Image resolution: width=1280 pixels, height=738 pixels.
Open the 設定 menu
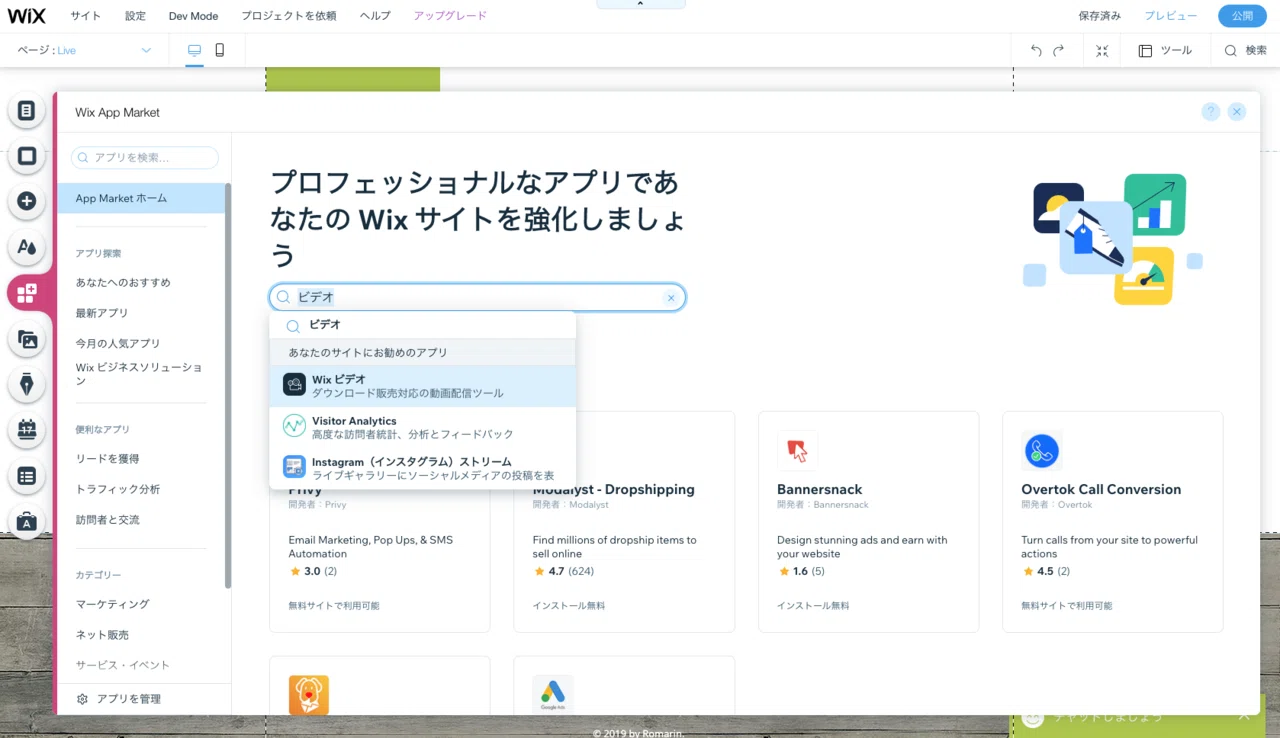135,16
